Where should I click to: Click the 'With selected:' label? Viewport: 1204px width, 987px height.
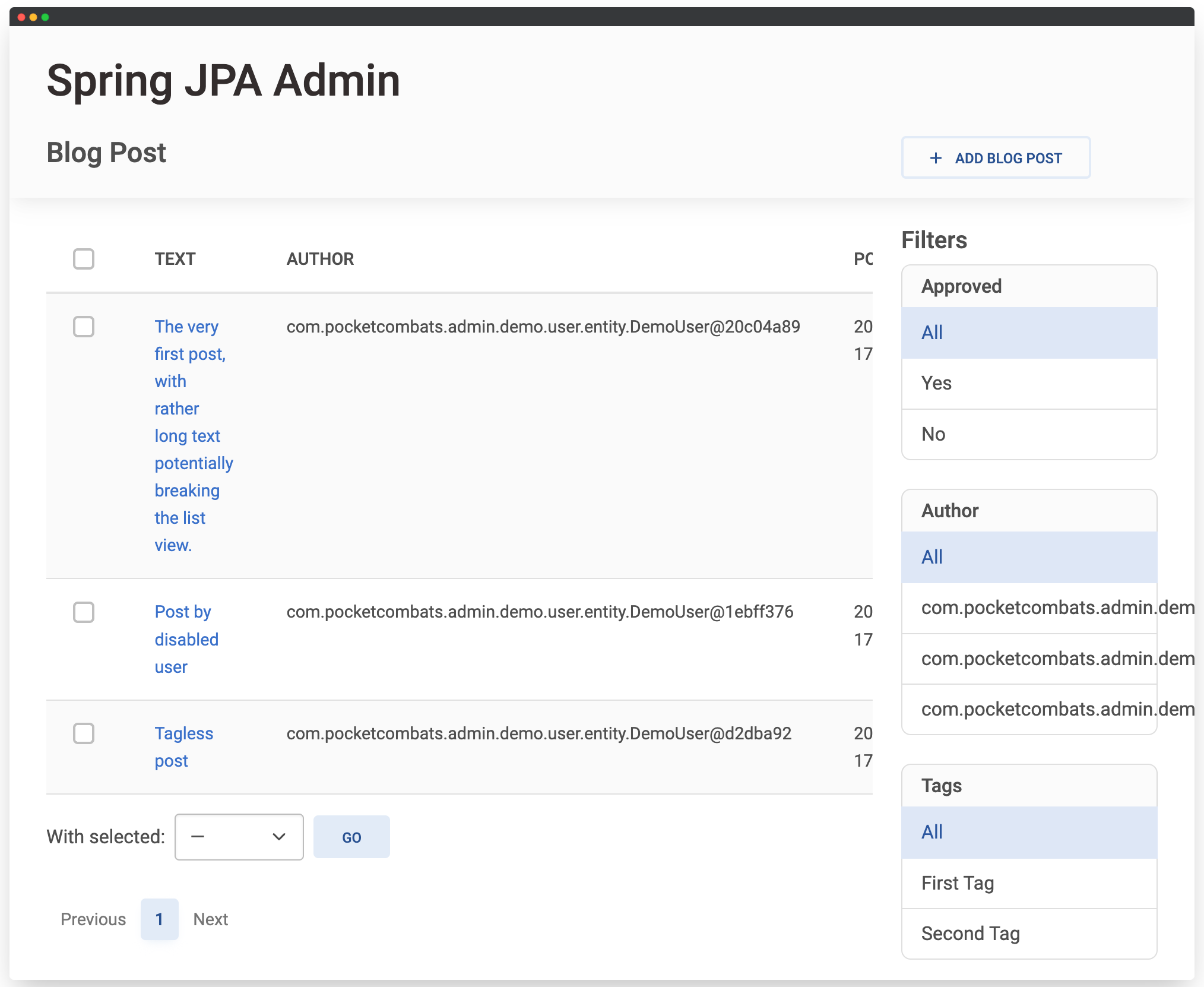(106, 837)
